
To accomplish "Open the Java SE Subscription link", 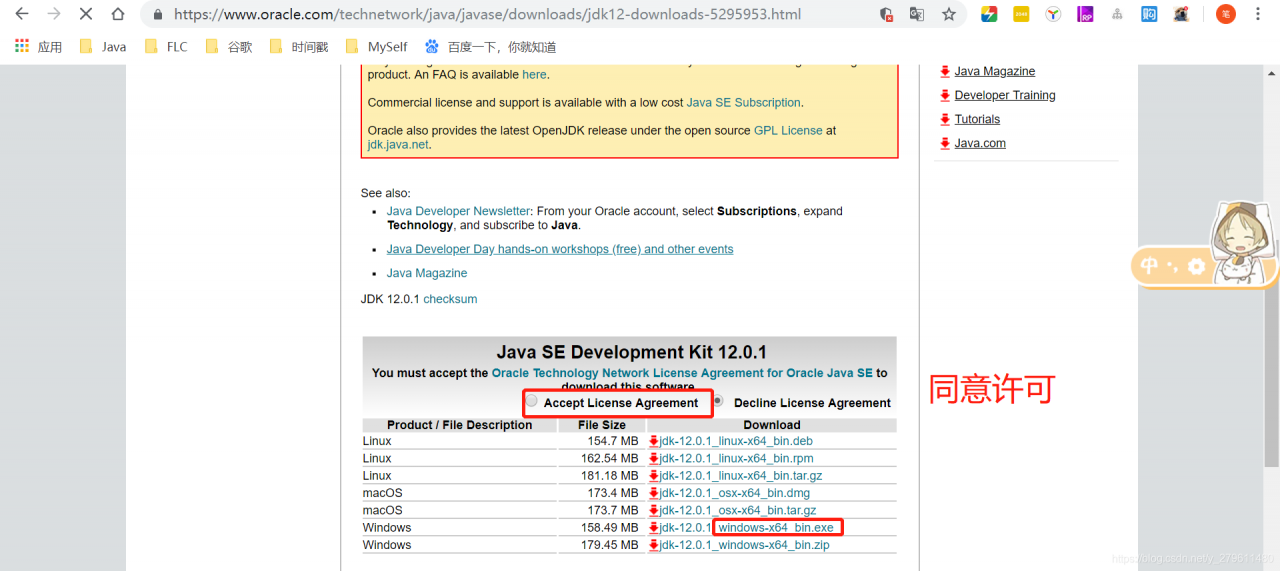I will [x=743, y=102].
